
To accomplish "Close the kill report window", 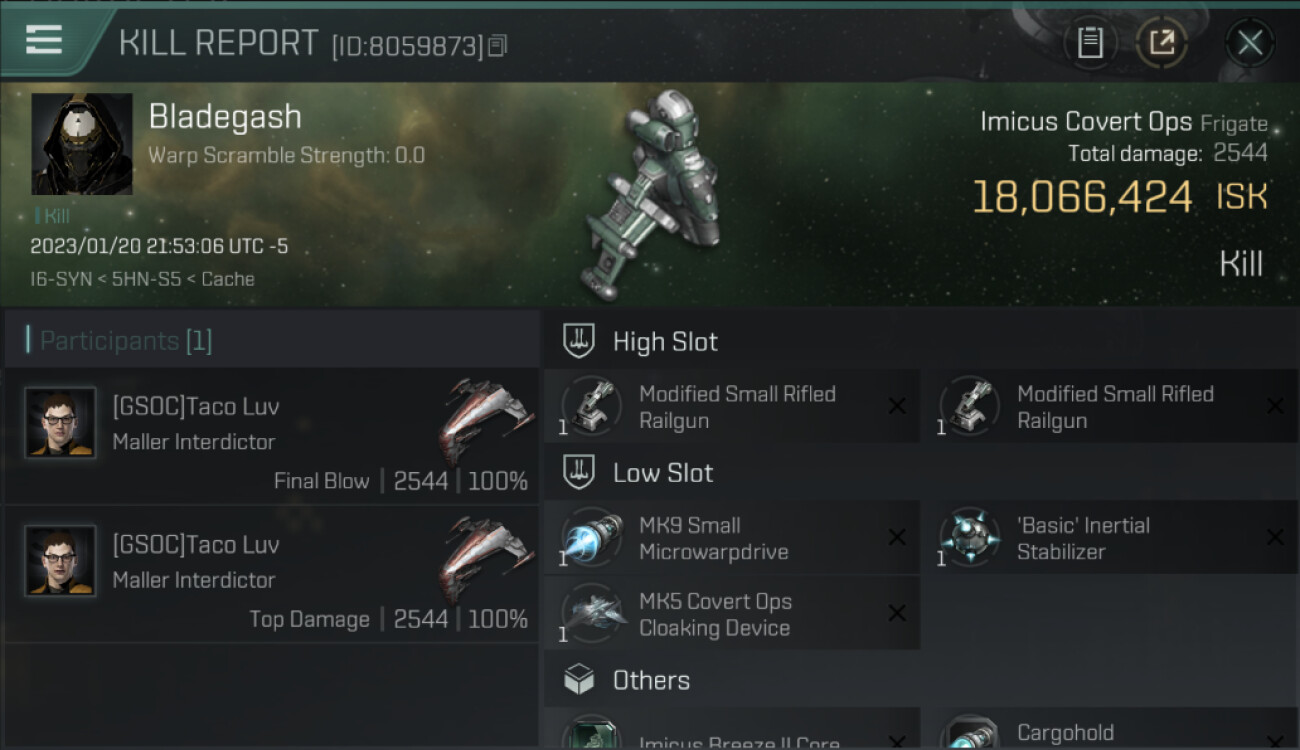I will pos(1250,43).
